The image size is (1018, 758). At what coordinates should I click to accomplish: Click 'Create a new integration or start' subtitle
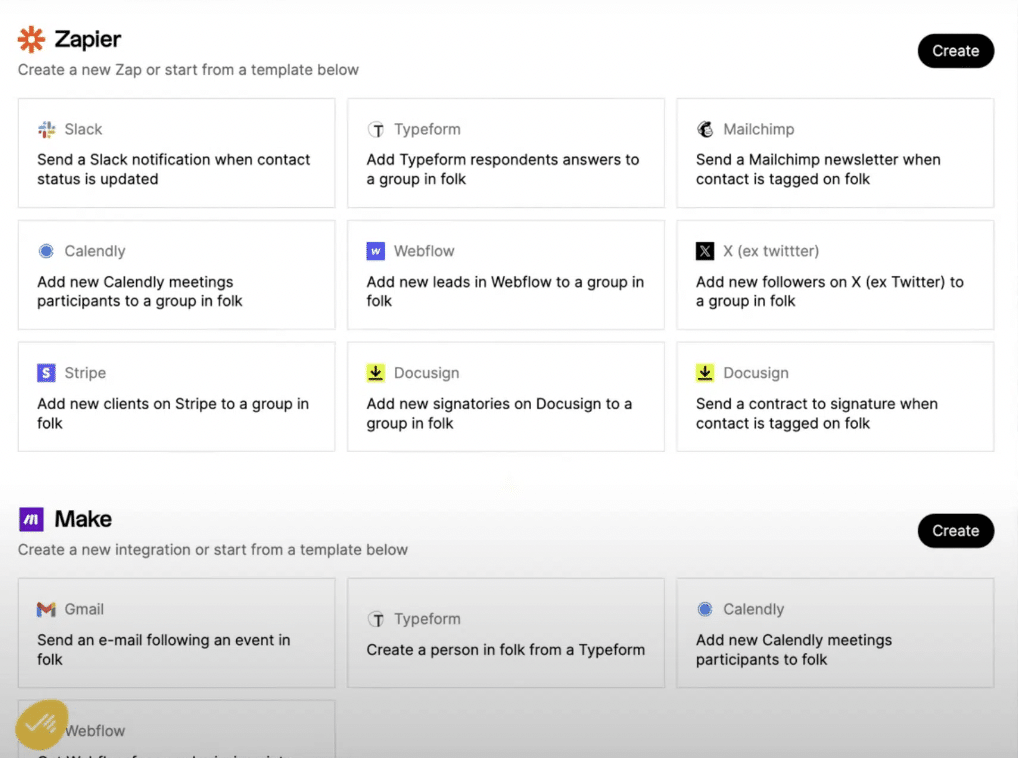coord(213,550)
